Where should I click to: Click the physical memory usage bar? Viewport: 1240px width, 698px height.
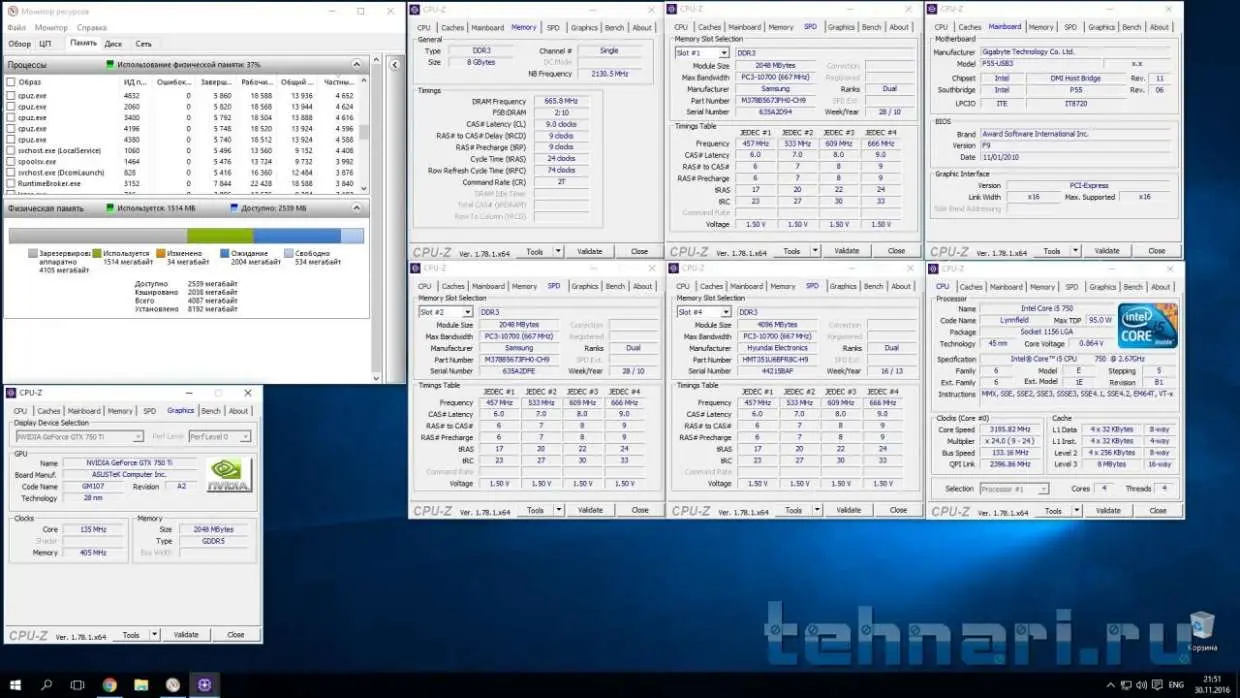click(x=186, y=236)
